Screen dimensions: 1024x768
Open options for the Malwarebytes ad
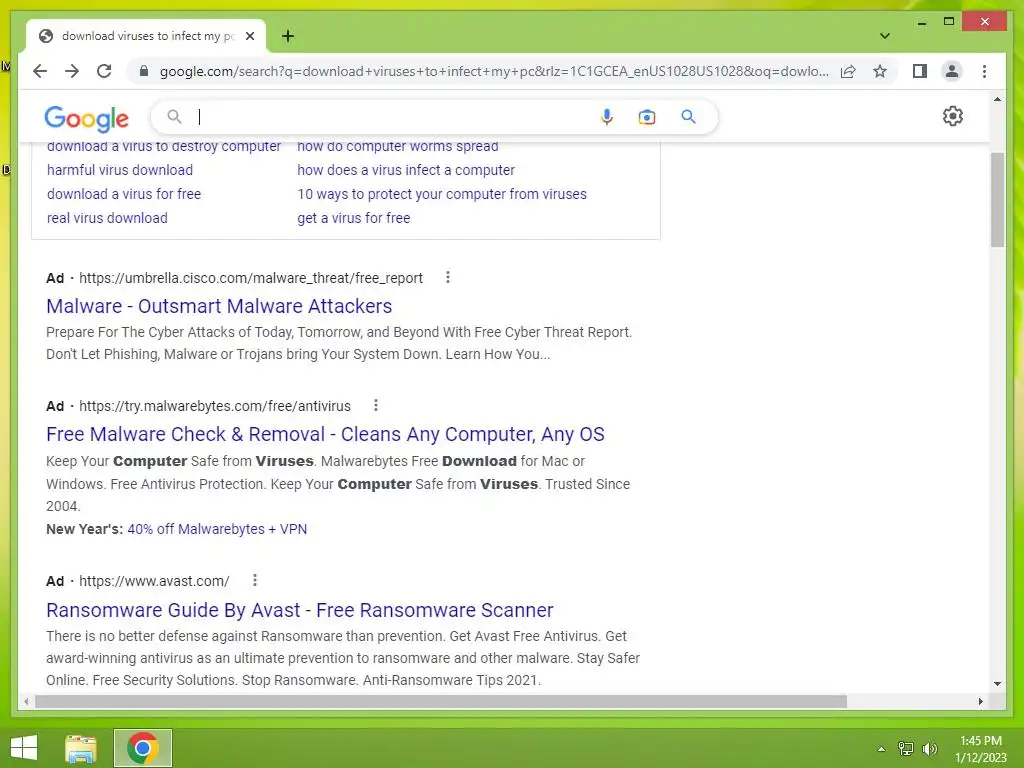click(376, 406)
